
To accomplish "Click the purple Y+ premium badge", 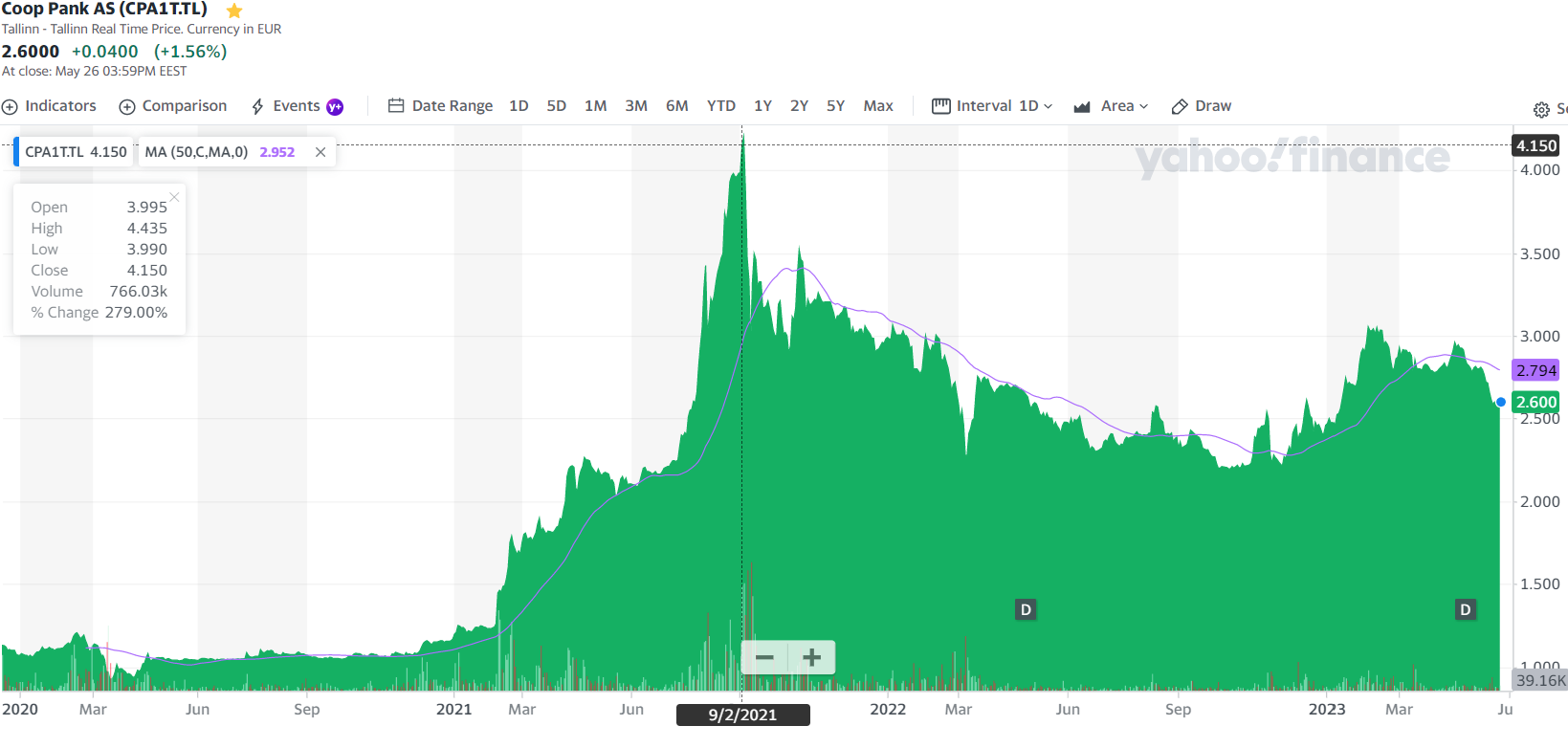I will coord(335,107).
